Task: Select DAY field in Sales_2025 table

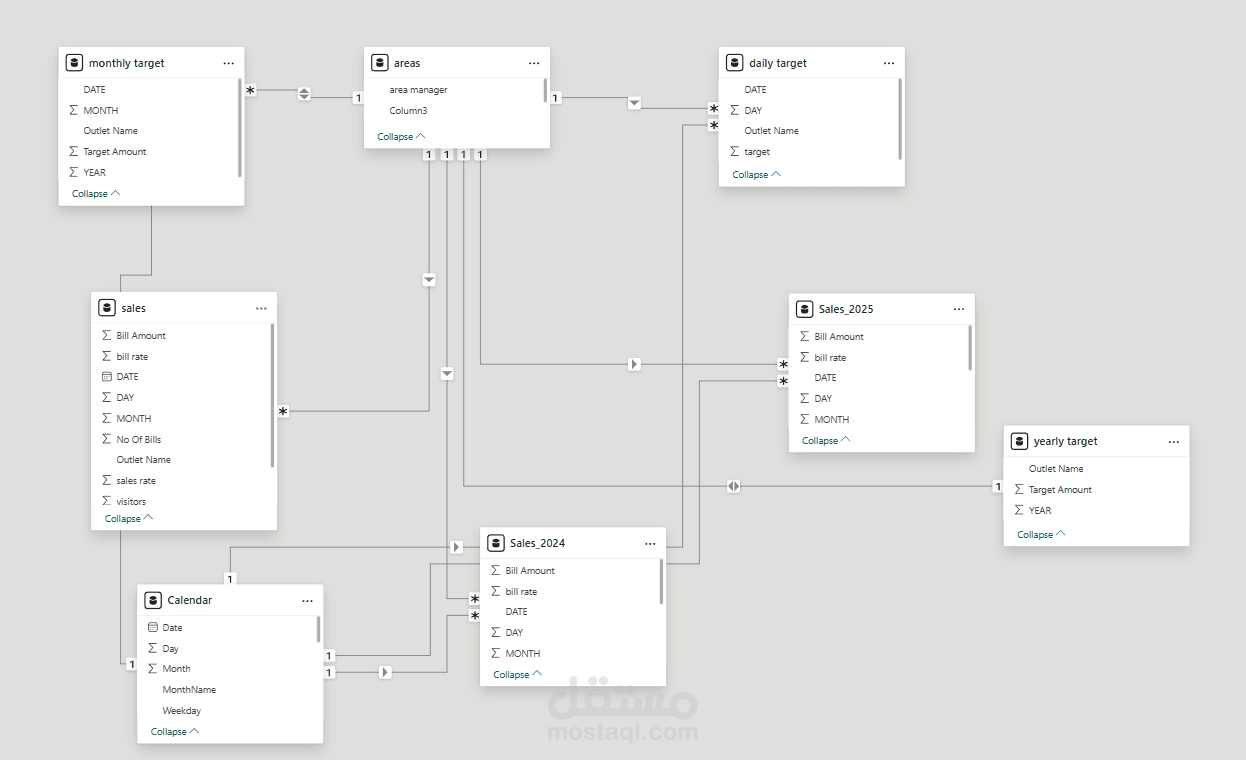Action: [x=823, y=399]
